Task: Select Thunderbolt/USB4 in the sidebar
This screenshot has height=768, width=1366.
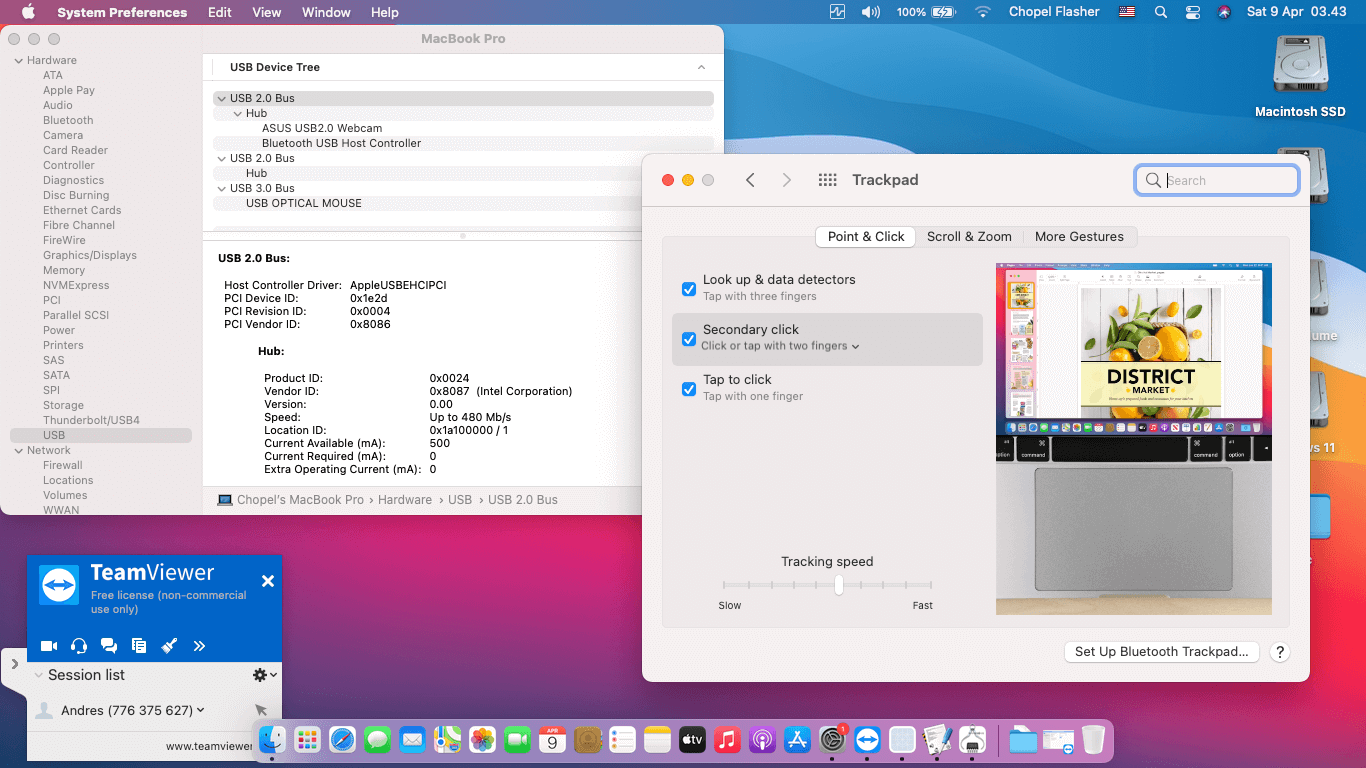Action: coord(91,420)
